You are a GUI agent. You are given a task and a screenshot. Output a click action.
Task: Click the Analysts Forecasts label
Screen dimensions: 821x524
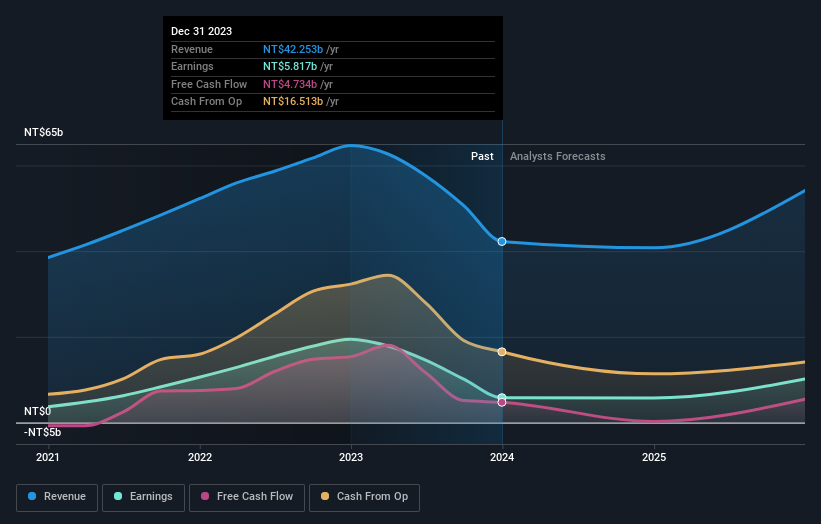tap(558, 157)
